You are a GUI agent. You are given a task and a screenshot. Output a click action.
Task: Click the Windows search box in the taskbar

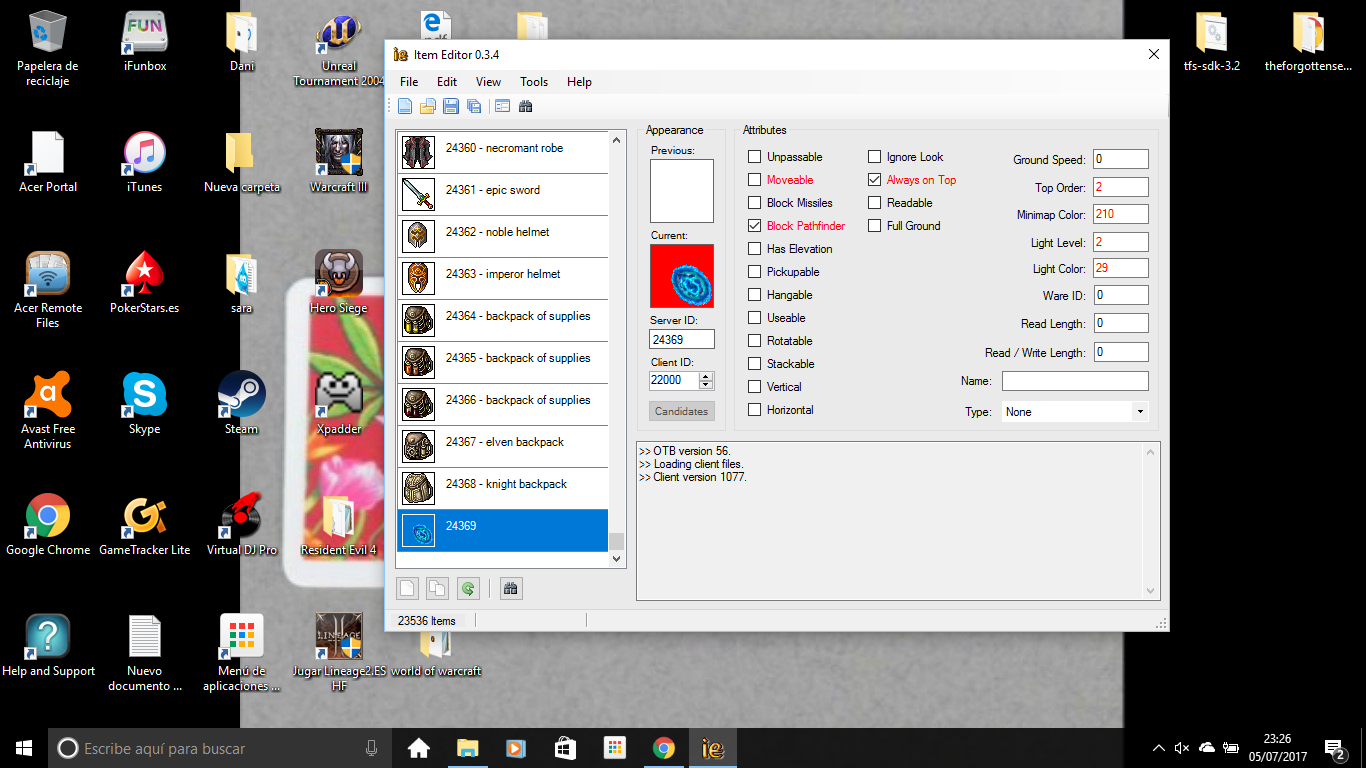pos(220,748)
